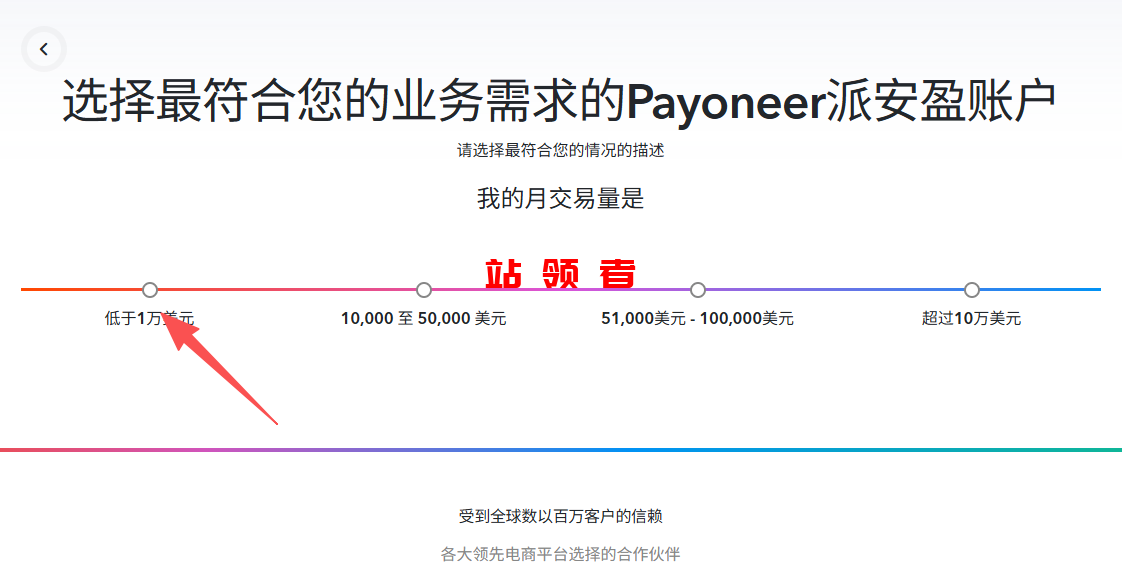Viewport: 1122px width, 576px height.
Task: Choose the 51,000美元 - 100,000美元 radio circle
Action: pos(698,290)
